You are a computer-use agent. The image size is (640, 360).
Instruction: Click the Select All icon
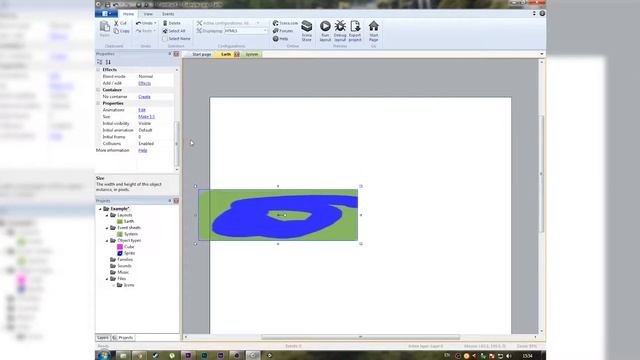point(165,31)
